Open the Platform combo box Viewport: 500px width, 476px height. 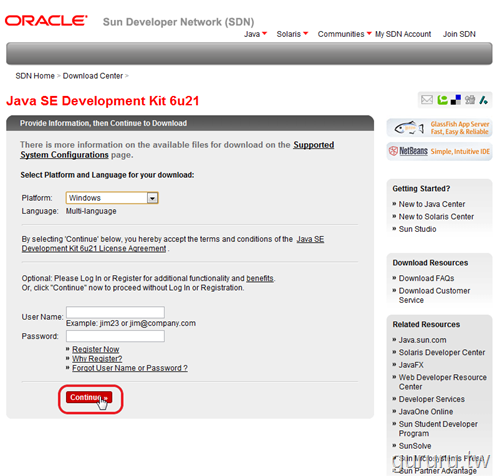coord(112,198)
